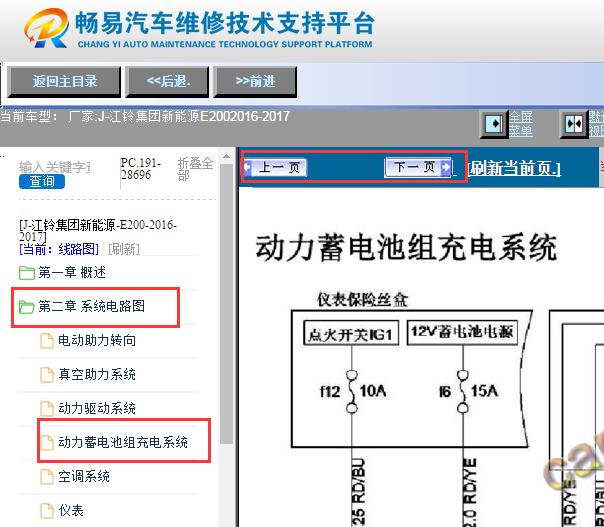Click the 第一章 概述 folder icon
604x527 pixels.
click(27, 273)
